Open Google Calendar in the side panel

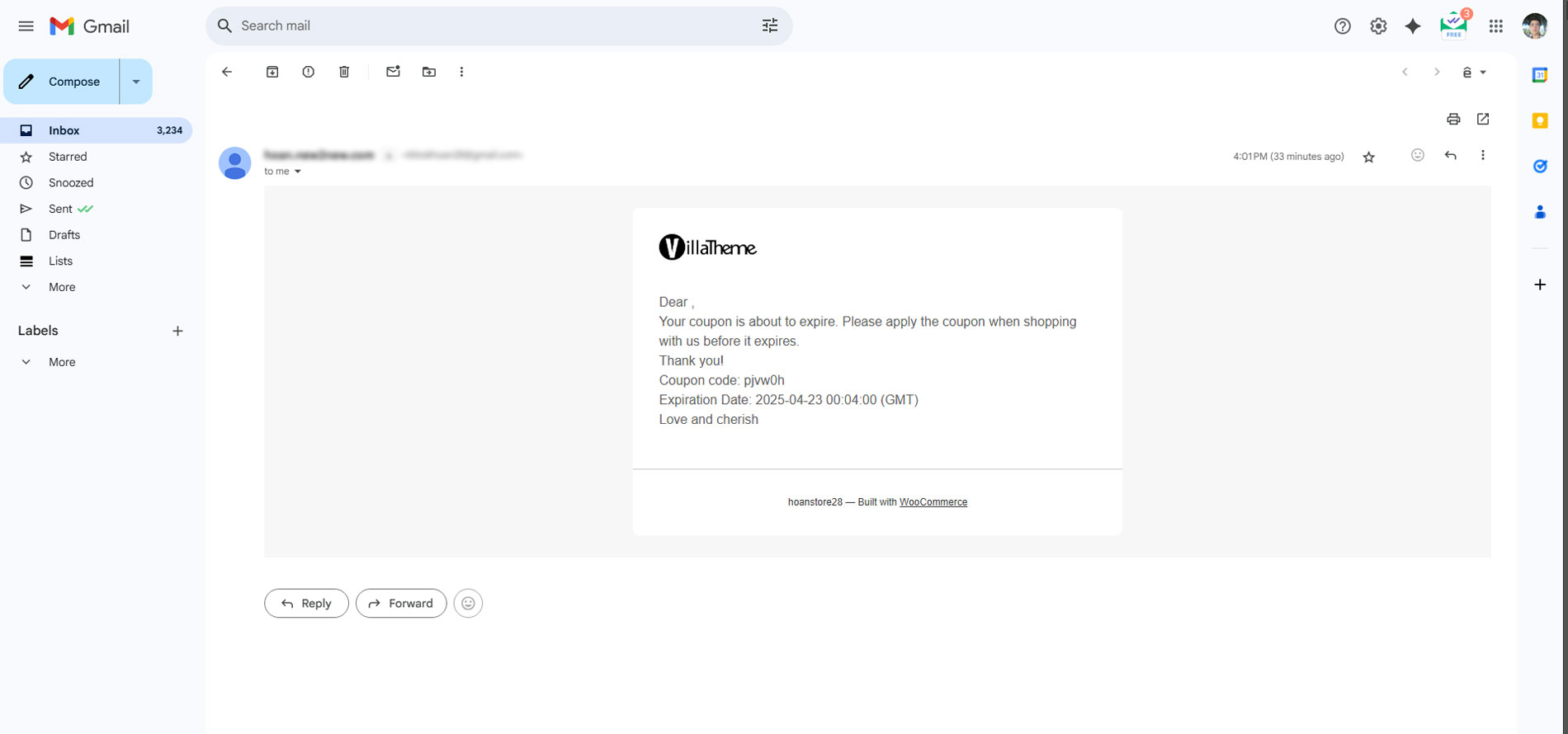[1540, 75]
